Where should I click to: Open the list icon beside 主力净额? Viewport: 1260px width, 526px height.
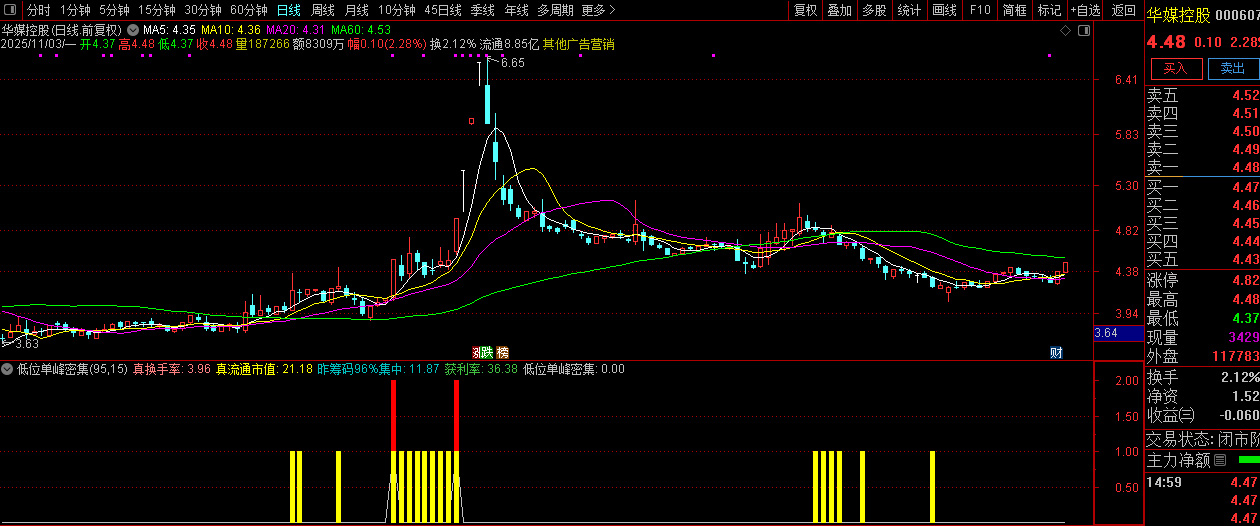[x=1220, y=461]
